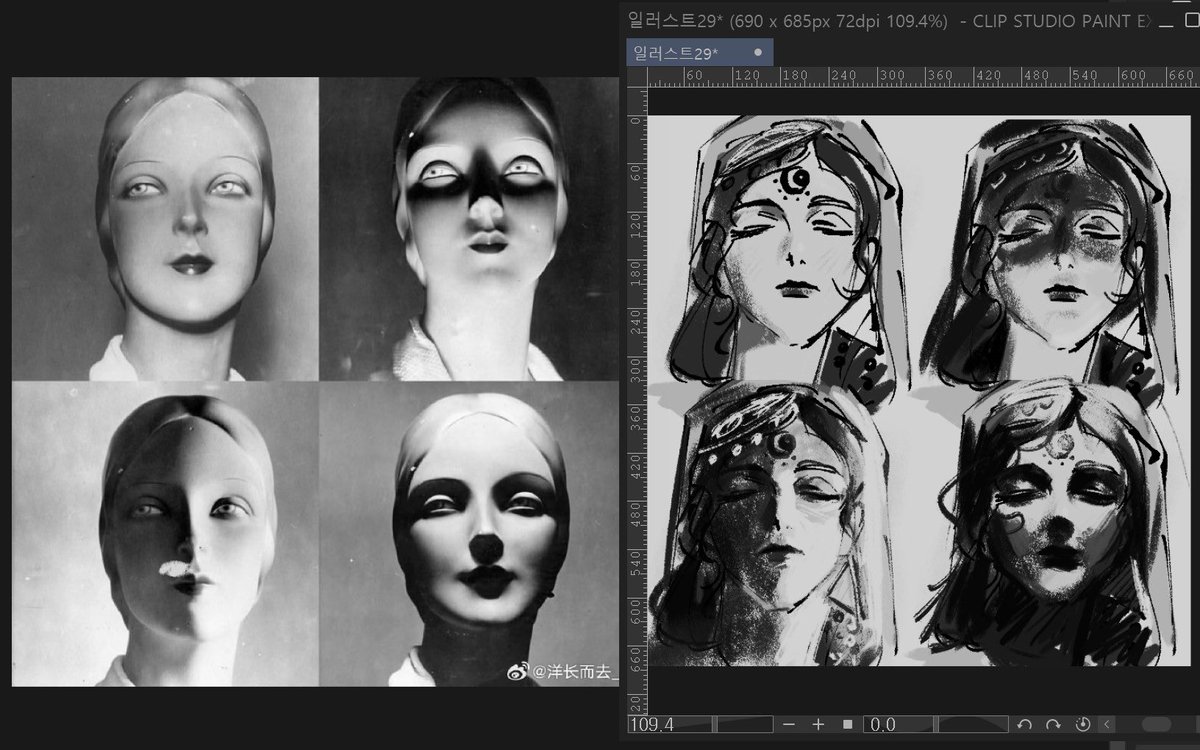The height and width of the screenshot is (750, 1200).
Task: Click the top-right mannequin reference photo
Action: coord(469,229)
